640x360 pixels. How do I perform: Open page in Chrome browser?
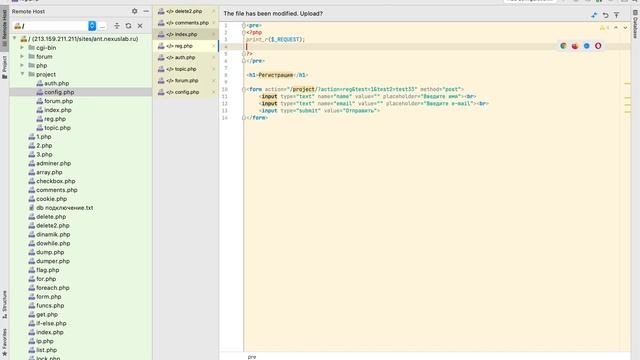pos(563,46)
